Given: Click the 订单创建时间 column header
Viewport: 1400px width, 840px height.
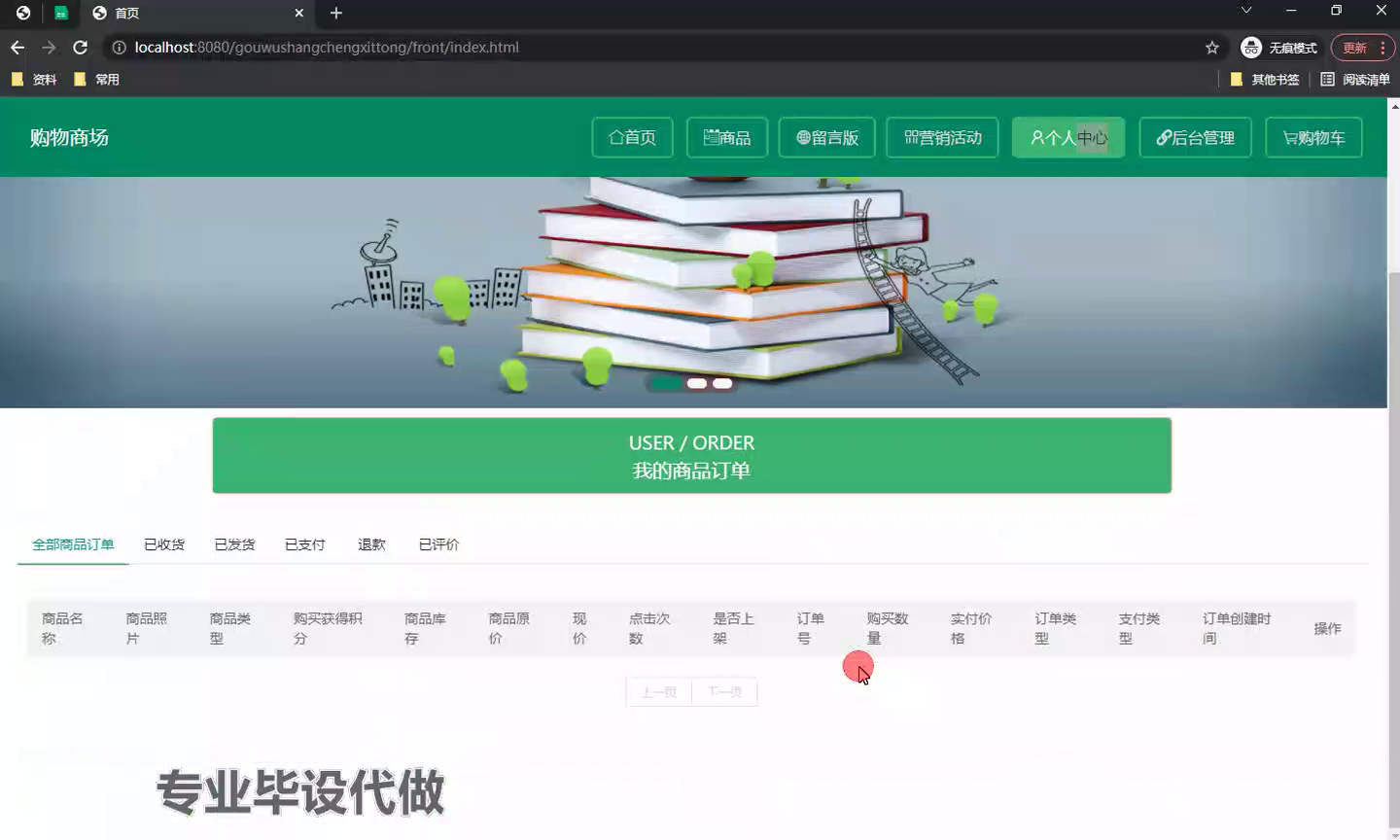Looking at the screenshot, I should pyautogui.click(x=1237, y=628).
